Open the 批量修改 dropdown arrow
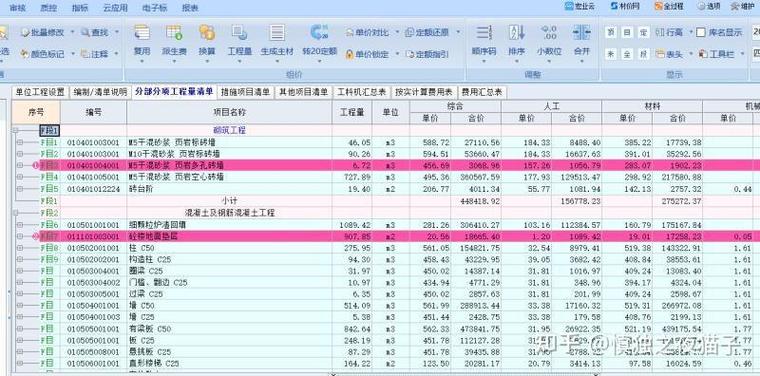 pyautogui.click(x=72, y=32)
